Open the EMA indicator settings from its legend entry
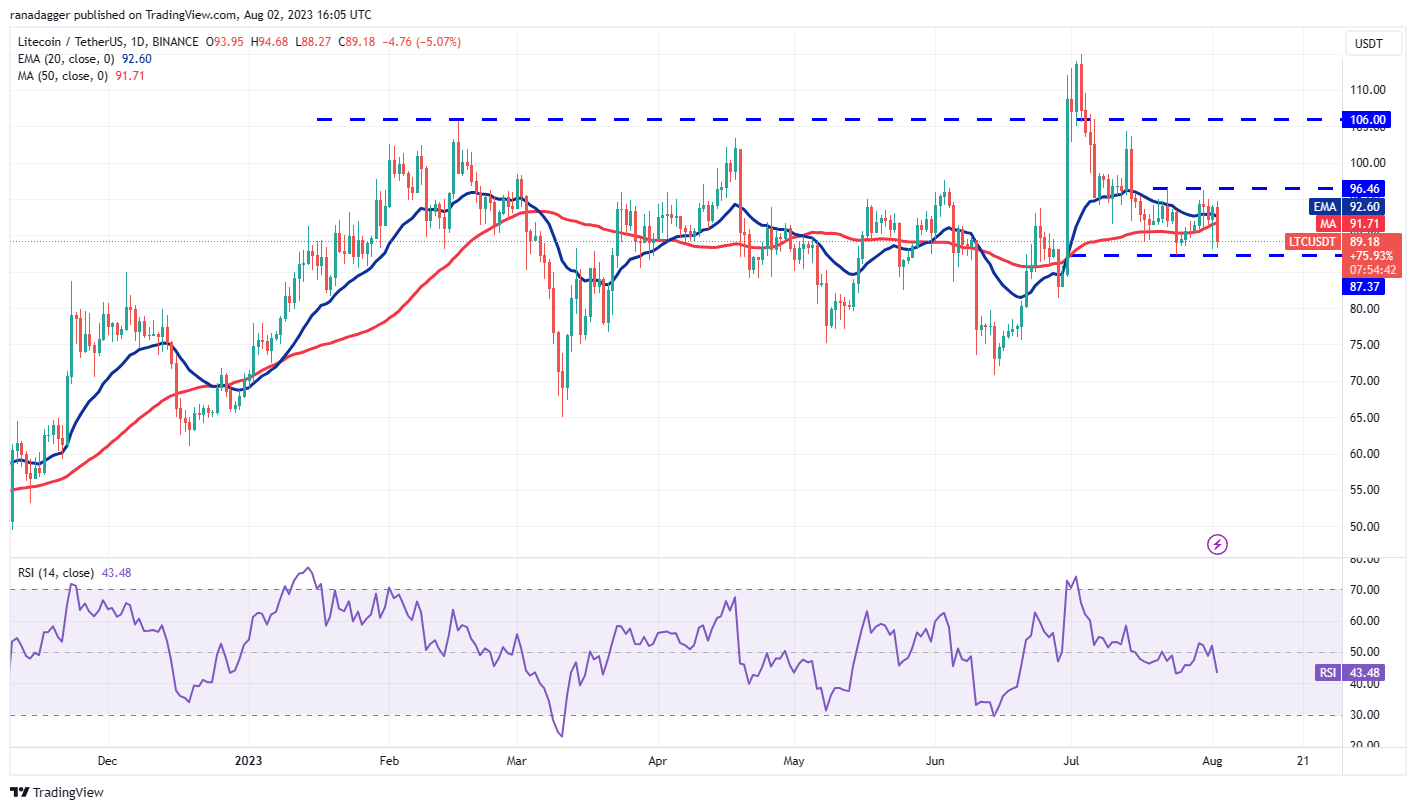1416x810 pixels. pos(63,59)
